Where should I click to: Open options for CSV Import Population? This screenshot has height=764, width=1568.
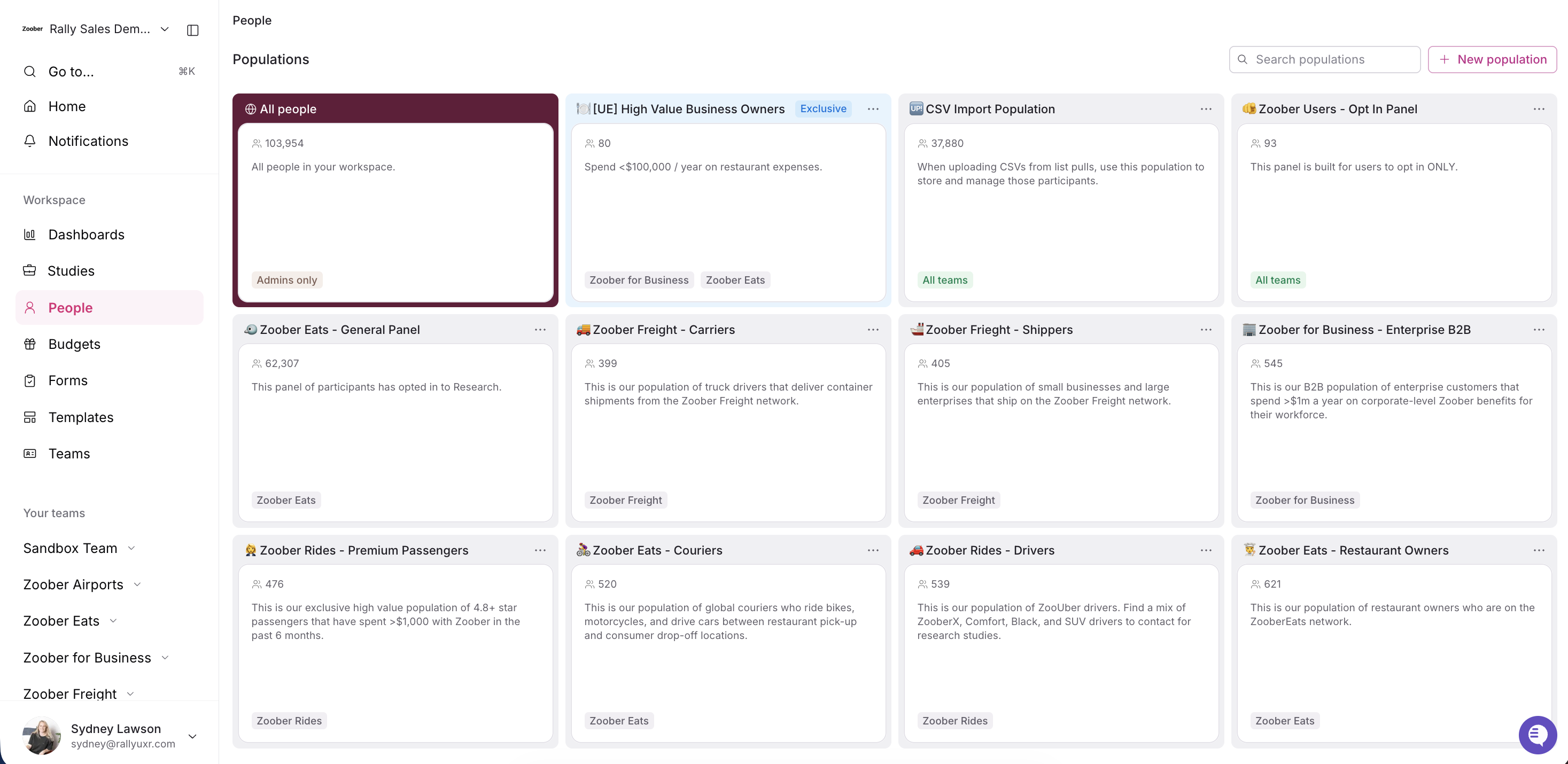(1205, 109)
